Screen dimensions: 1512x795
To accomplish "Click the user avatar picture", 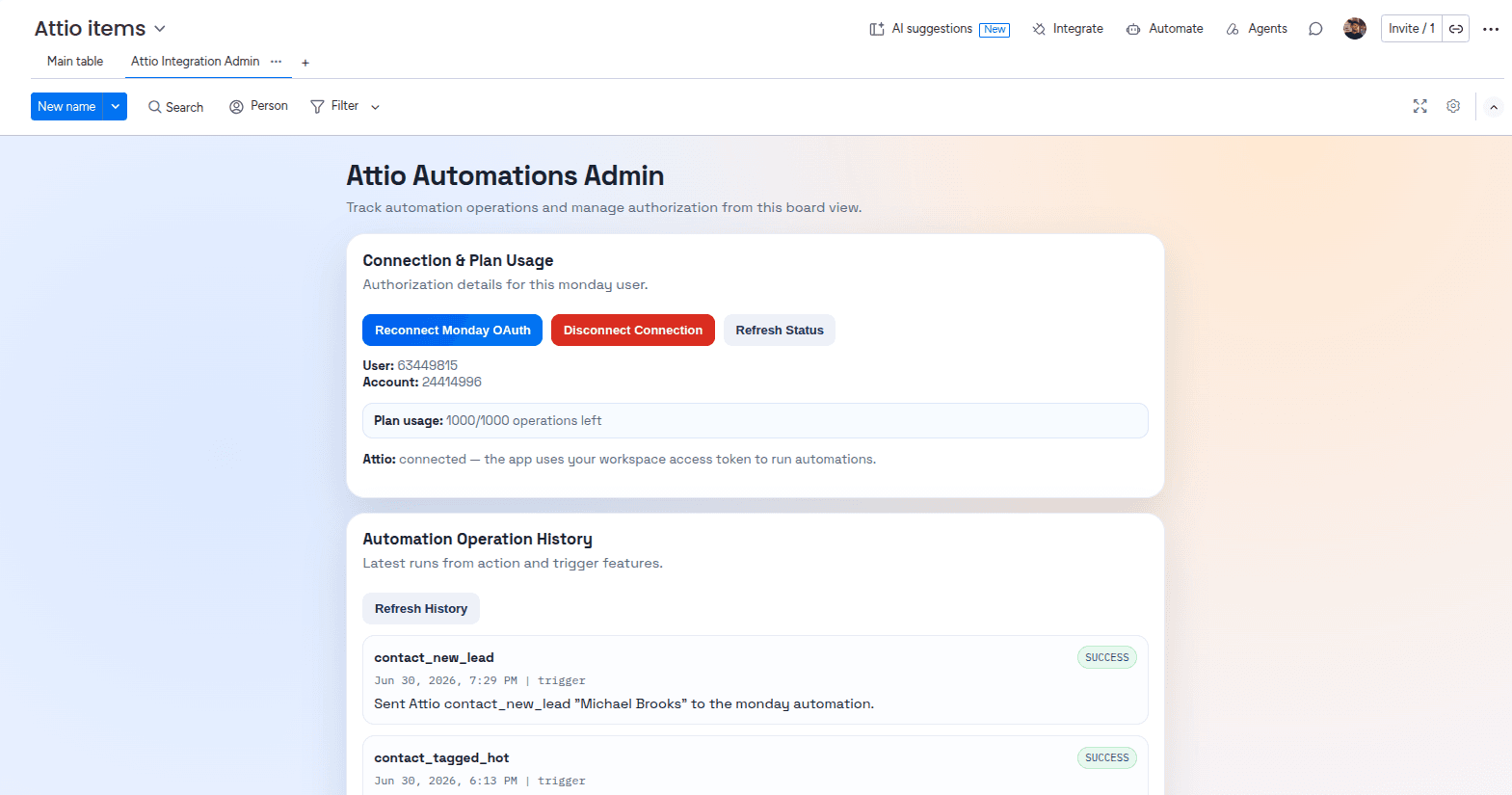I will (1355, 29).
